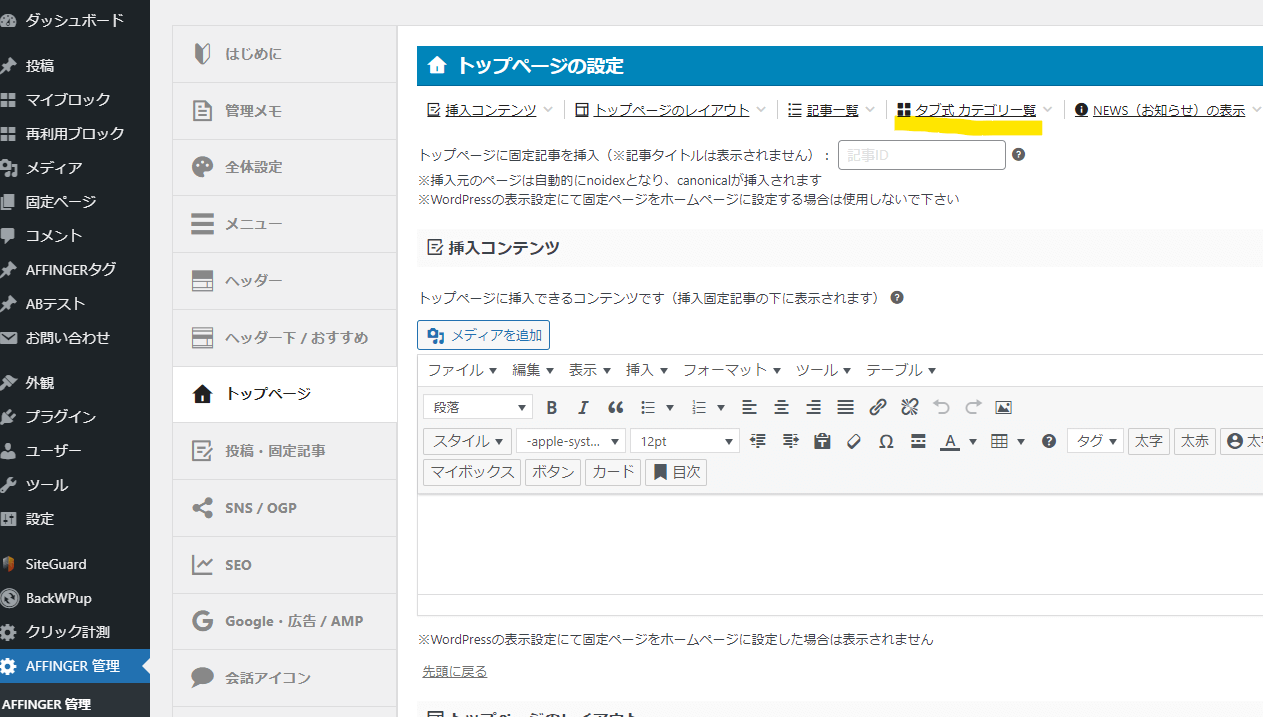Toggle italic formatting in the editor
The height and width of the screenshot is (717, 1263).
(x=584, y=407)
